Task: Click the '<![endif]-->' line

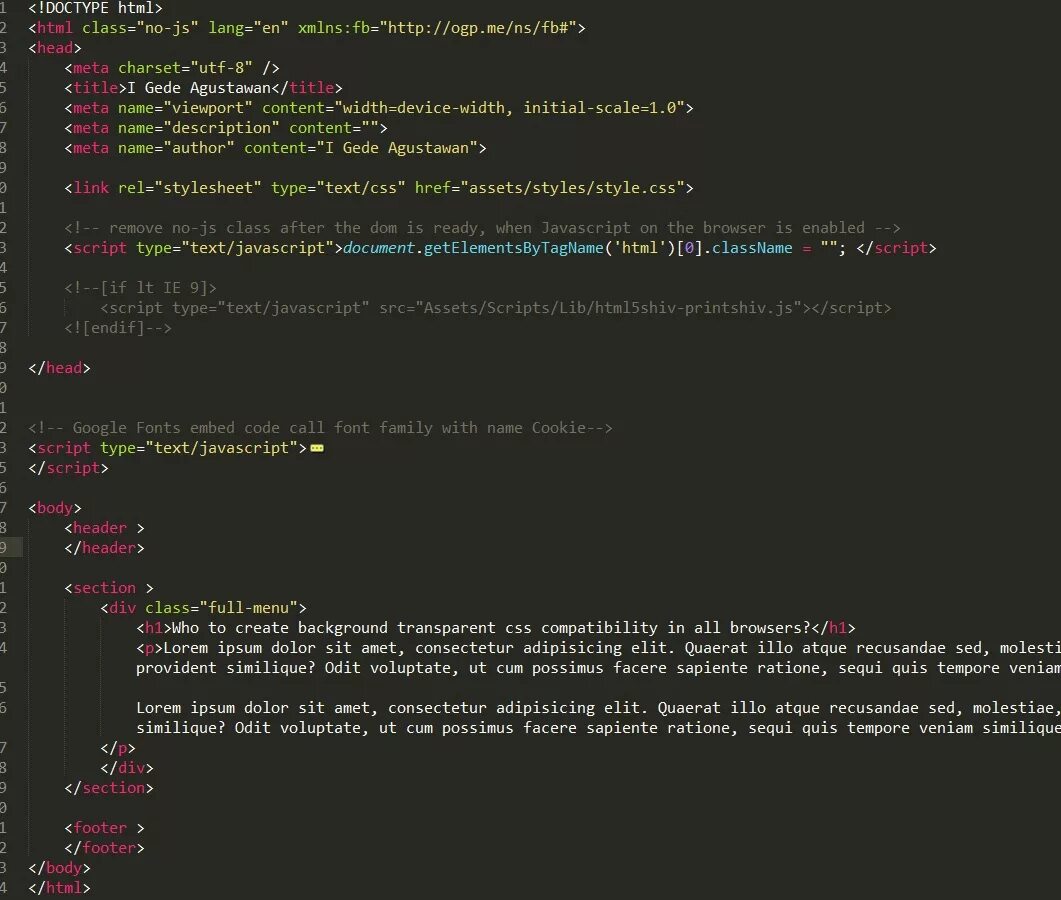Action: (118, 328)
